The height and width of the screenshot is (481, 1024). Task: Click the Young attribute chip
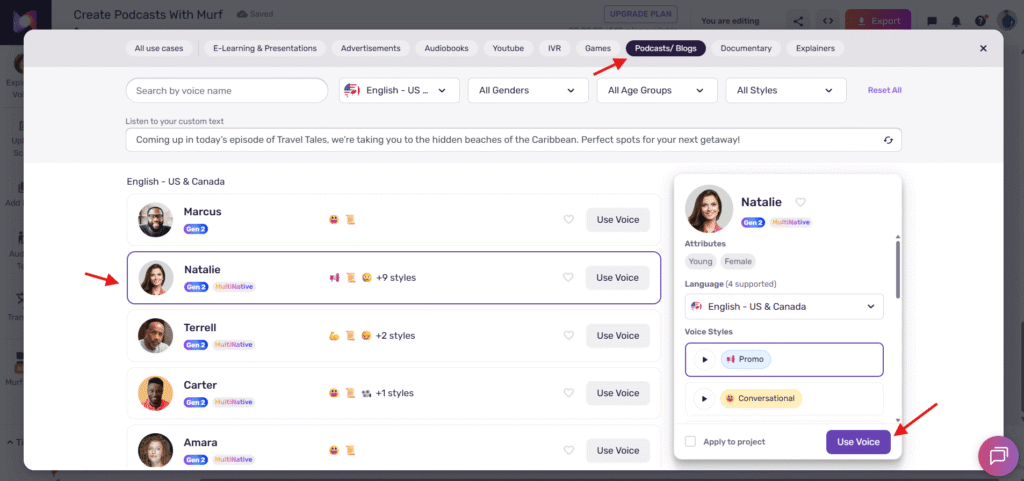[700, 262]
